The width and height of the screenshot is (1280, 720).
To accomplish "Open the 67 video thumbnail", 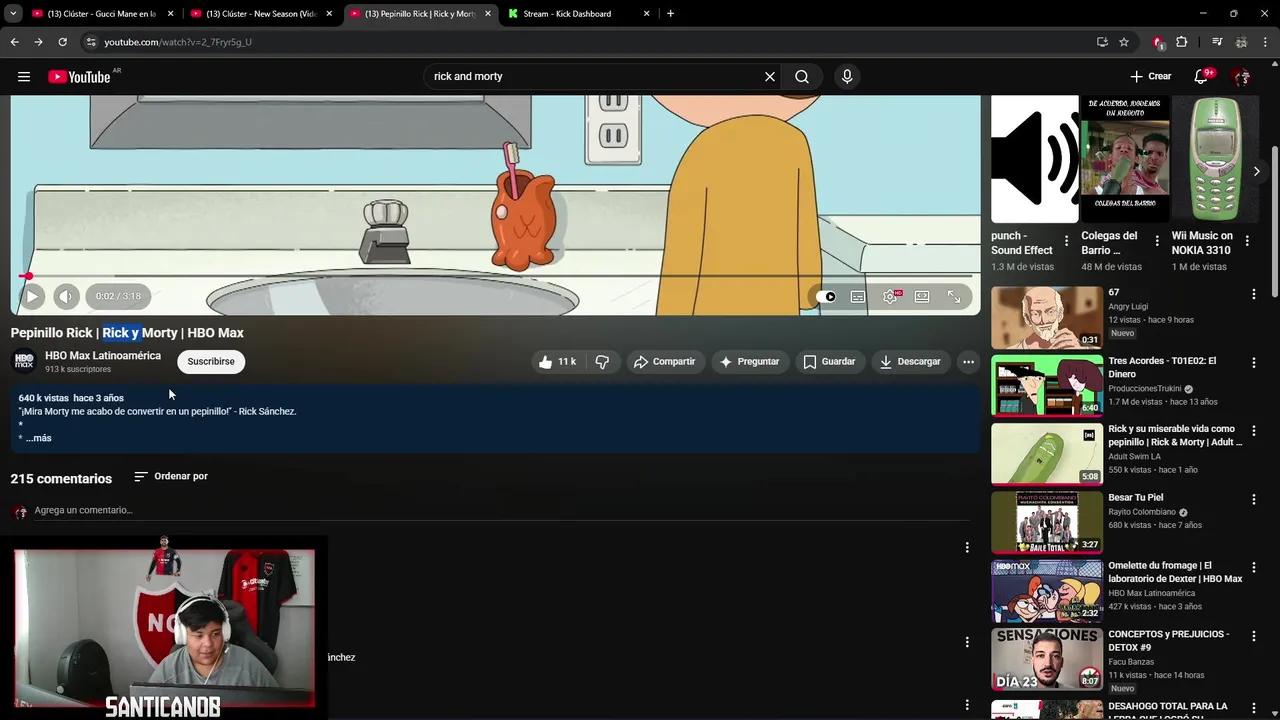I will point(1047,318).
